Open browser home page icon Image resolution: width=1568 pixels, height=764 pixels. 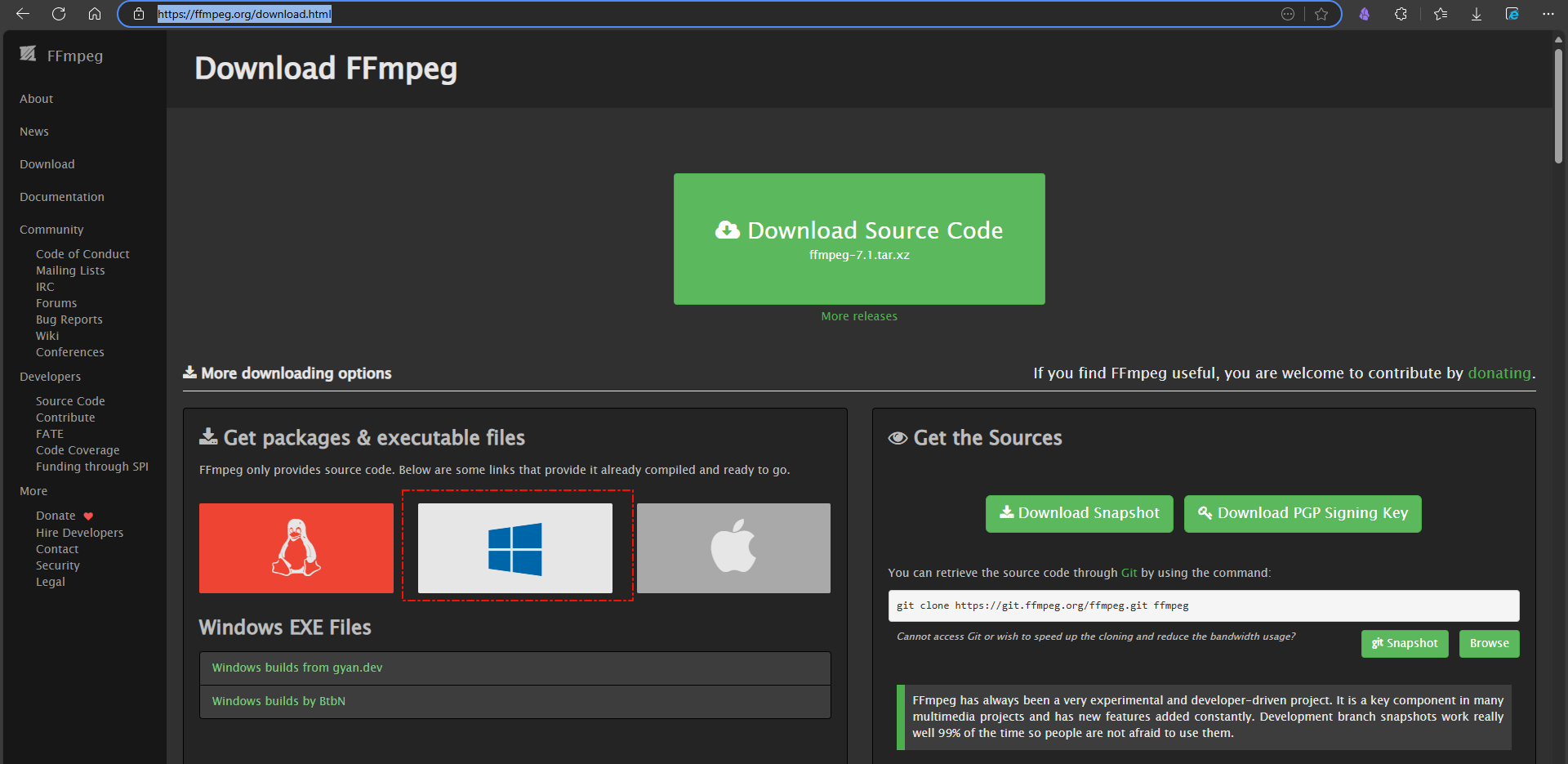[95, 14]
